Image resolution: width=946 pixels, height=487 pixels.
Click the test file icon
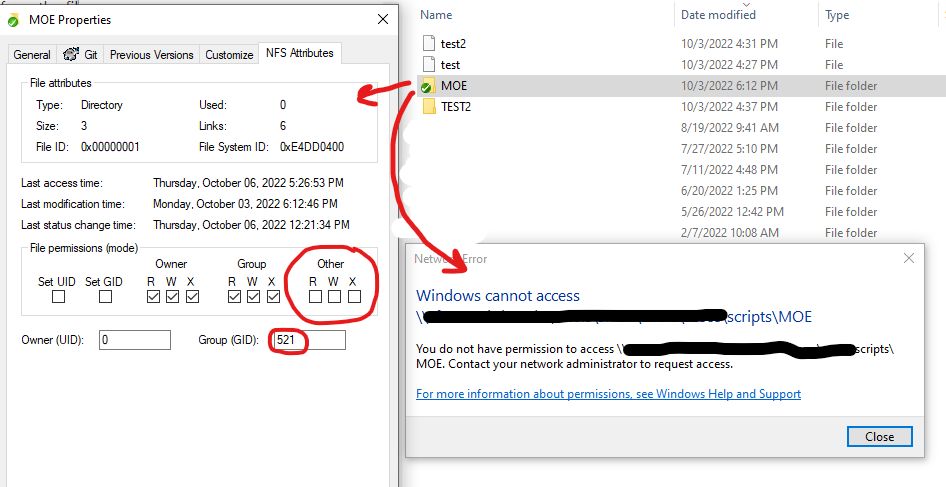pos(429,65)
